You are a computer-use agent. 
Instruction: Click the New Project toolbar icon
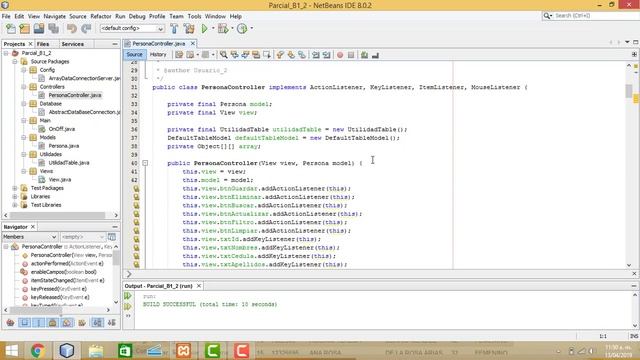[25, 29]
